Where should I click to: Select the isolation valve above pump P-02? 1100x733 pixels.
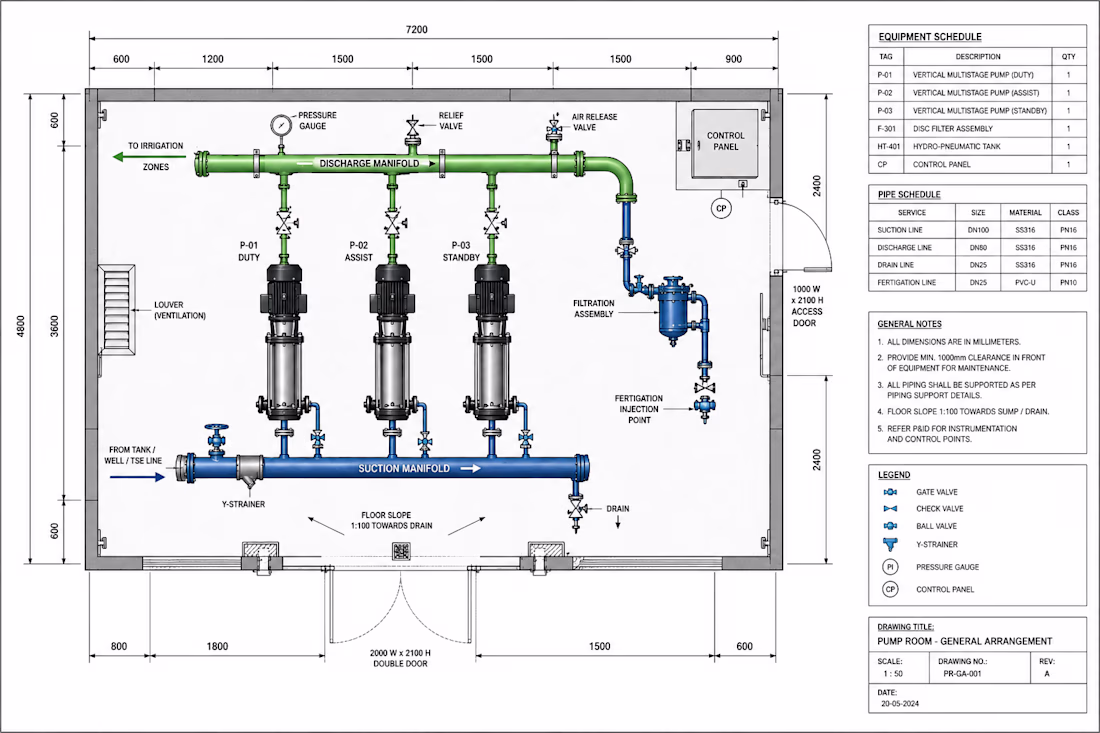pos(393,224)
